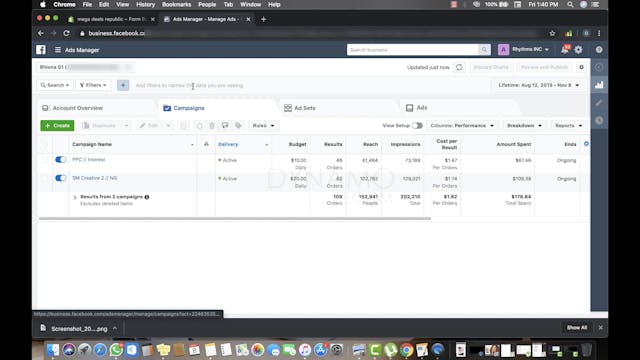Viewport: 640px width, 360px height.
Task: Refresh data next to Updated just now
Action: [x=459, y=67]
